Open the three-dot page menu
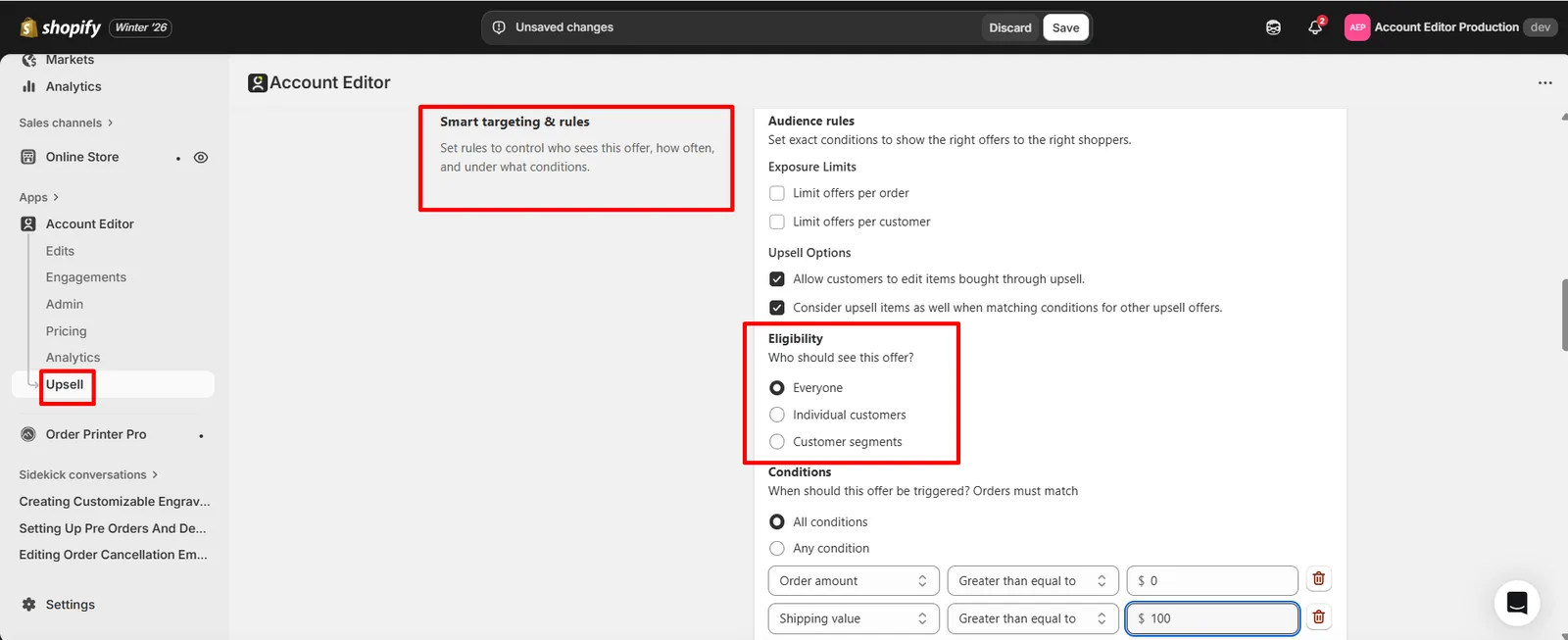 click(x=1544, y=83)
